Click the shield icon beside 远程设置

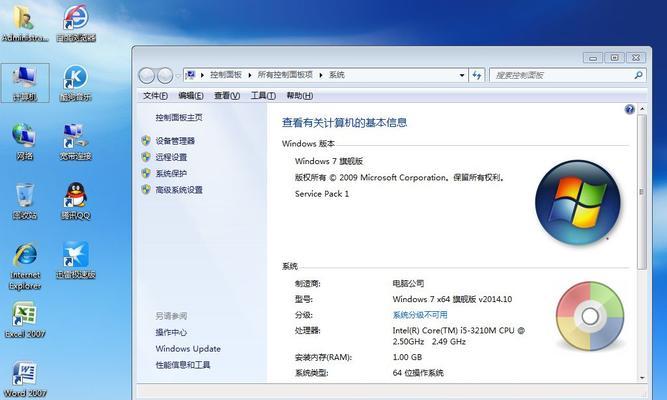click(146, 157)
